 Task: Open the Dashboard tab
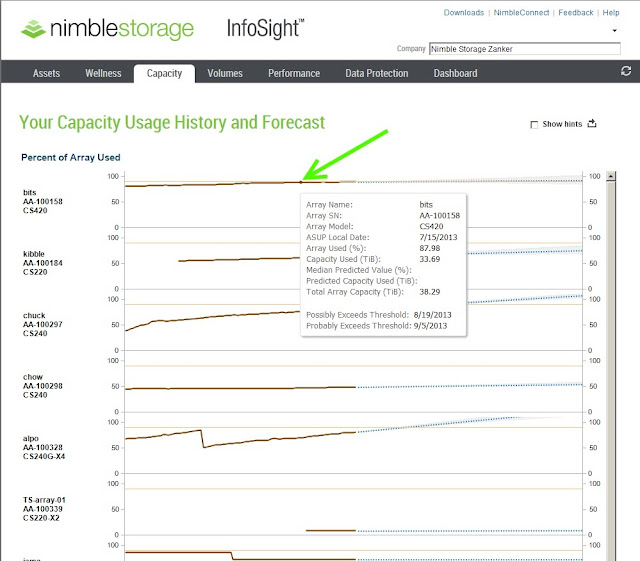[x=455, y=73]
